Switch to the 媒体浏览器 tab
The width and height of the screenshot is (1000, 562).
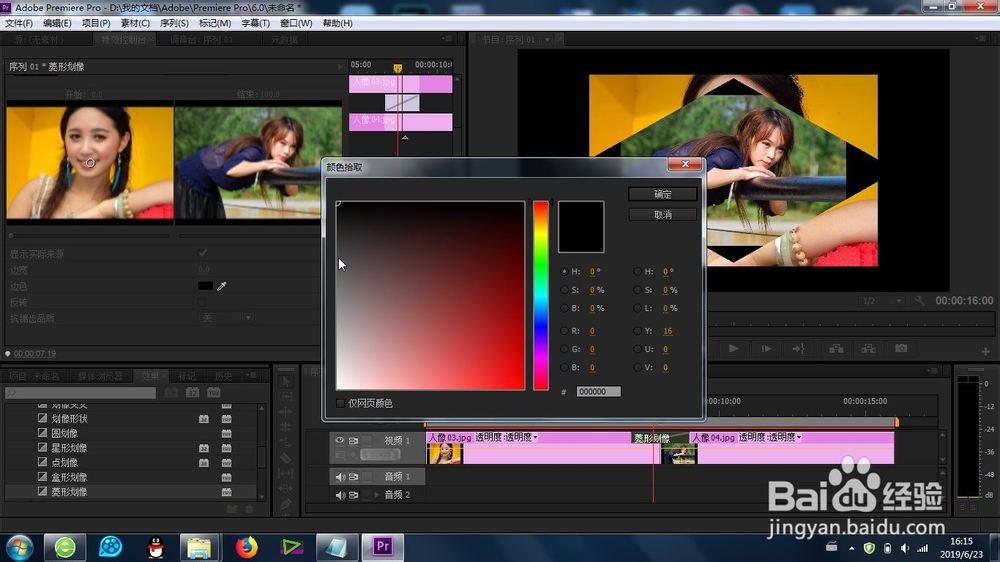[x=100, y=376]
